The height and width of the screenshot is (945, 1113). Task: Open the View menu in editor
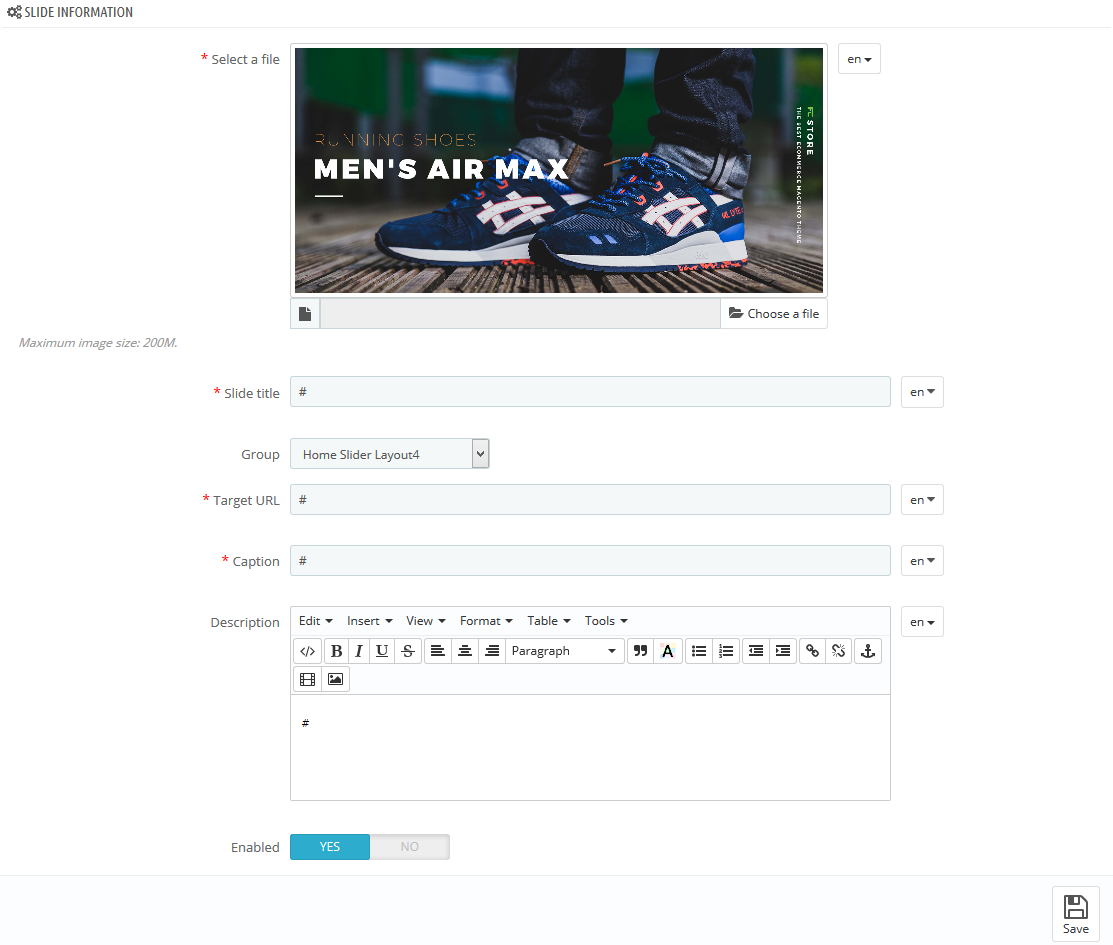(x=426, y=621)
